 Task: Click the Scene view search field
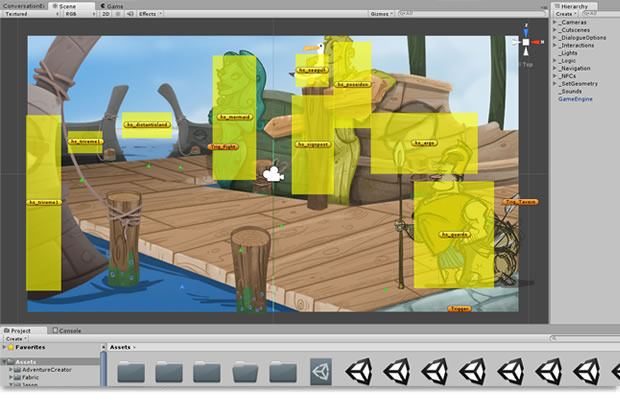tap(472, 13)
